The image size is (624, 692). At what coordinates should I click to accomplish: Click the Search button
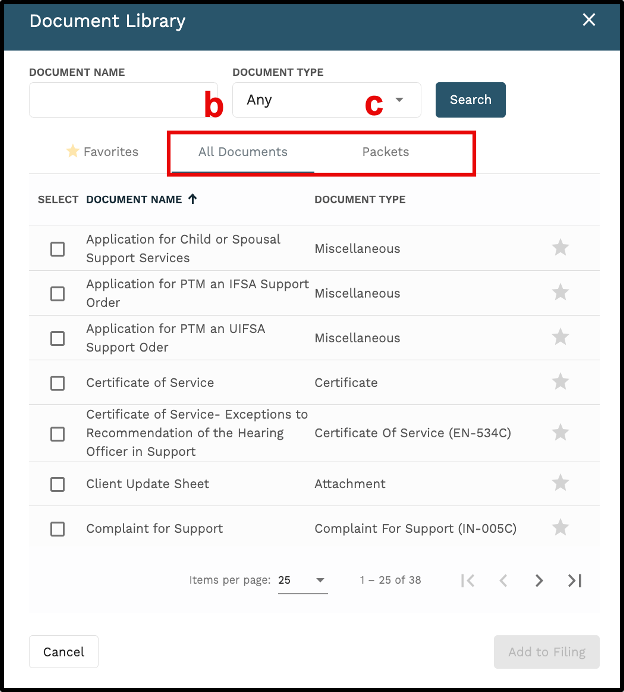tap(470, 100)
